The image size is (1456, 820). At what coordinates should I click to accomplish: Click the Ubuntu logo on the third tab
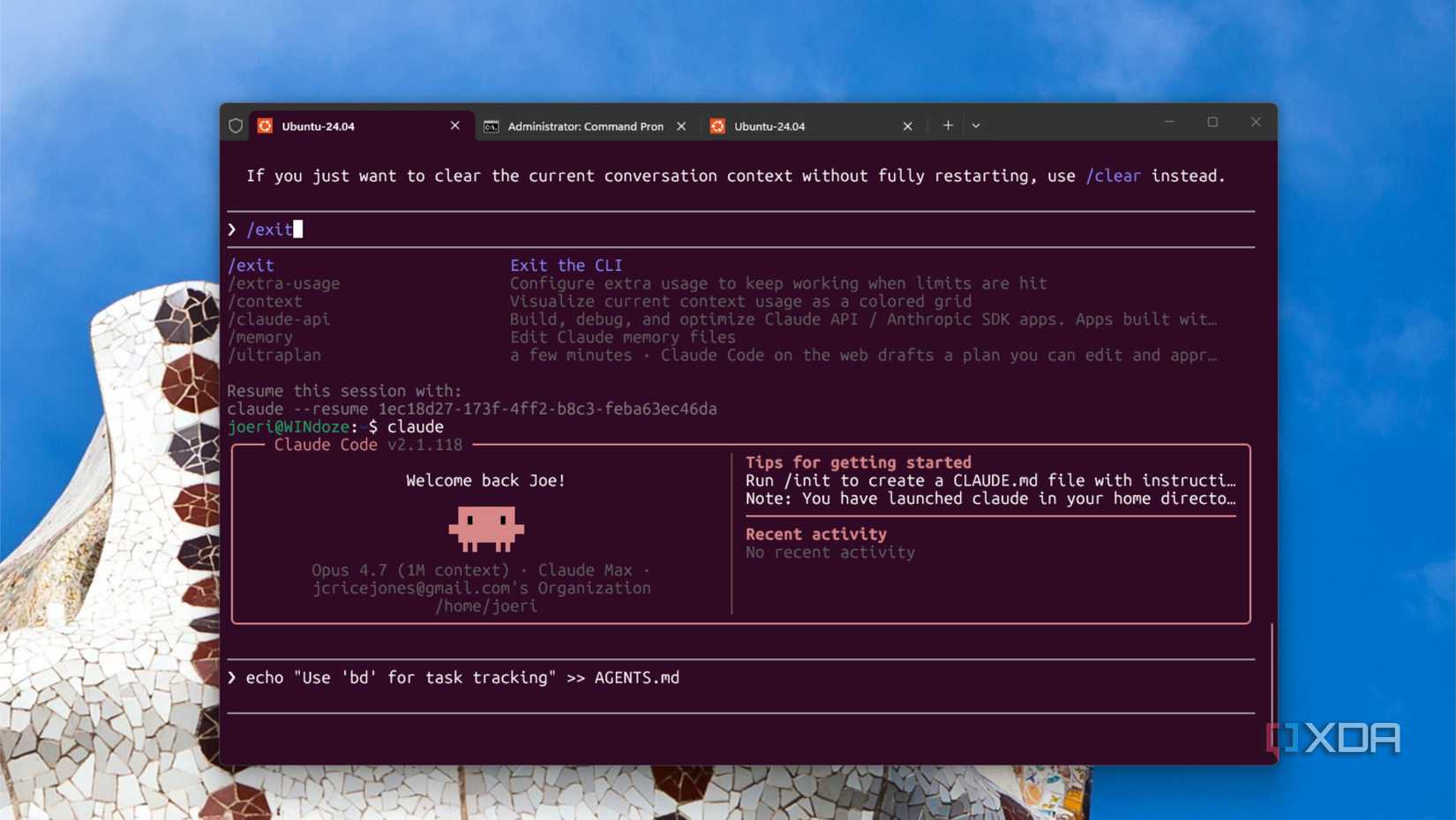pyautogui.click(x=717, y=126)
